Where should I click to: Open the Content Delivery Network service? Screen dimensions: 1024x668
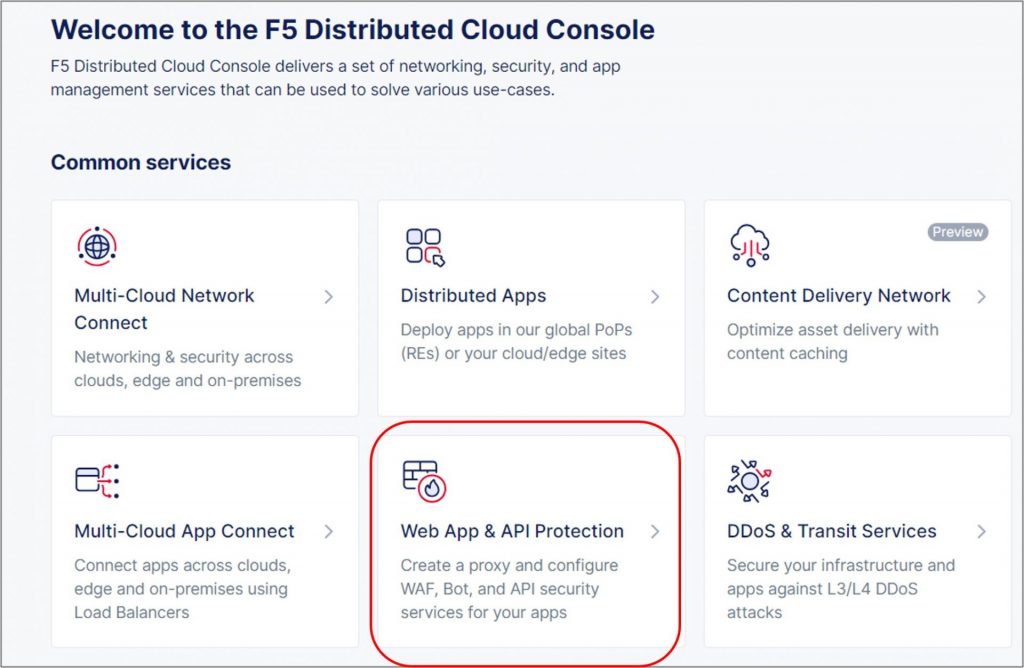838,296
